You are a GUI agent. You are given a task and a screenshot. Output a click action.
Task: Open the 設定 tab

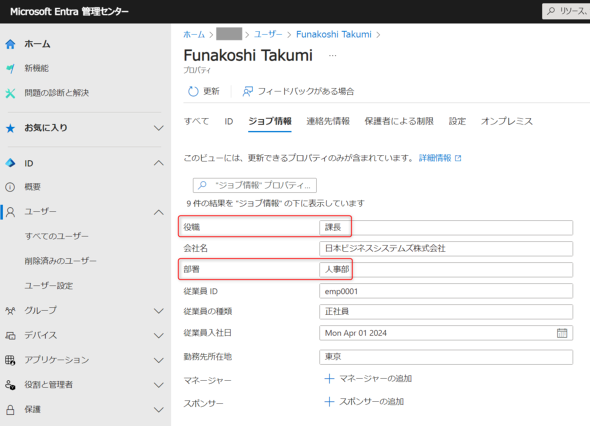(x=457, y=122)
